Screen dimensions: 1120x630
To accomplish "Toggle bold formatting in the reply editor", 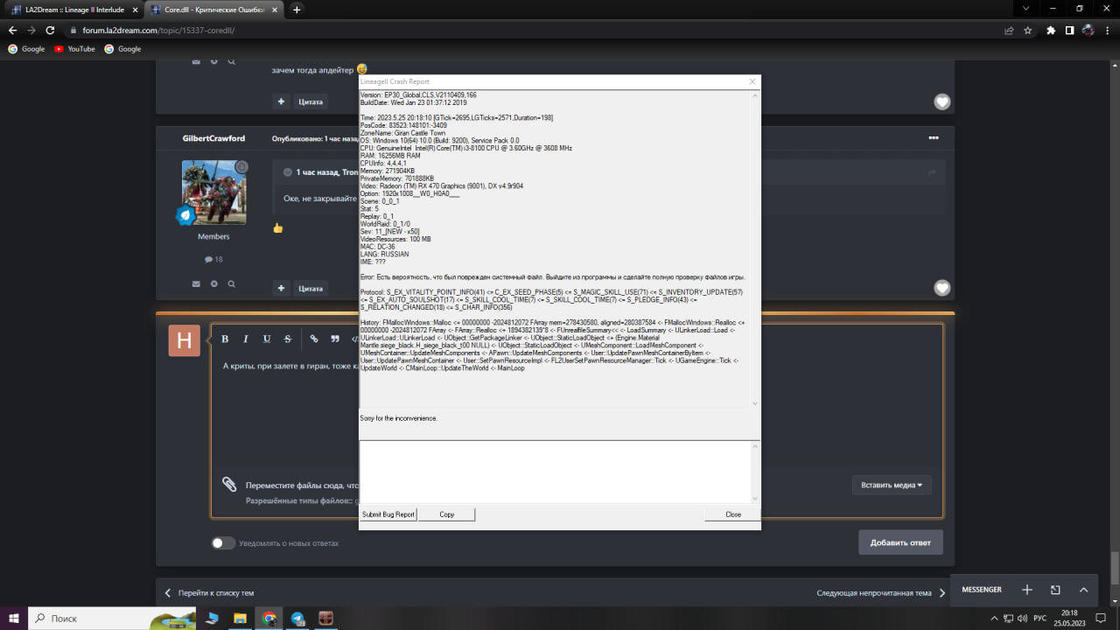I will pyautogui.click(x=225, y=339).
